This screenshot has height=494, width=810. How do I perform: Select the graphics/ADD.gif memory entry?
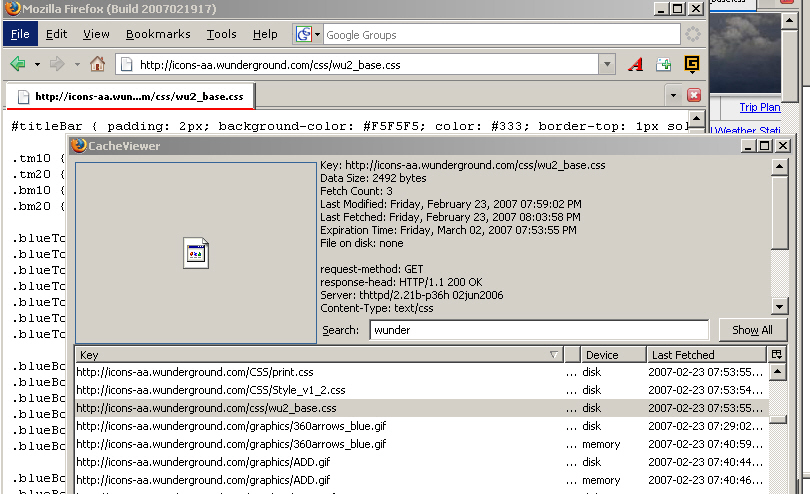(x=422, y=480)
